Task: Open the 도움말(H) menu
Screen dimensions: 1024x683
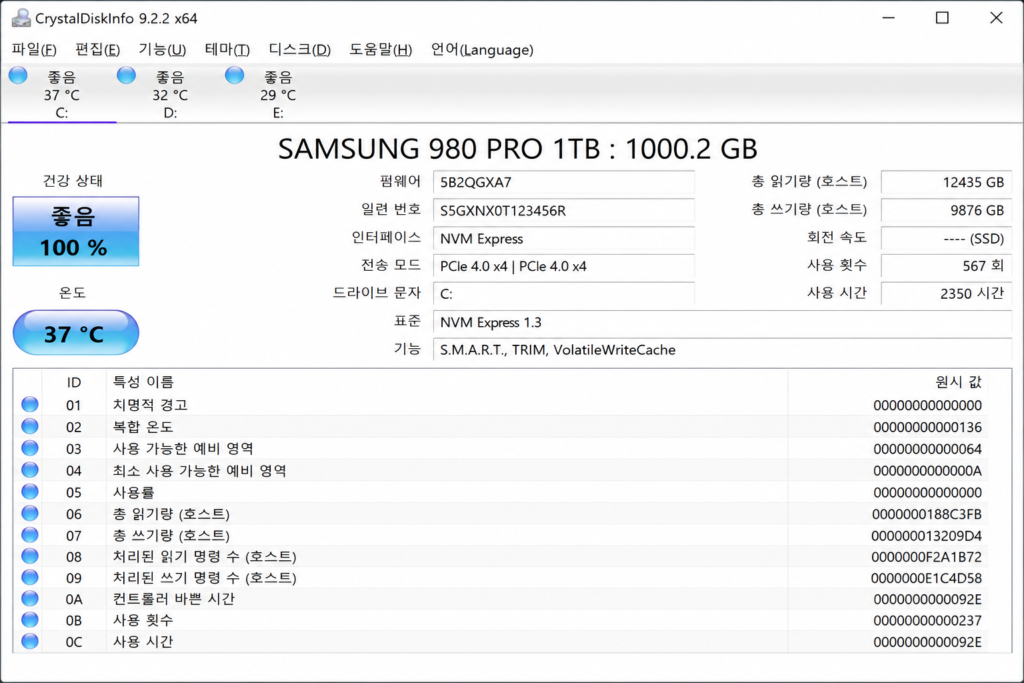Action: pos(381,50)
